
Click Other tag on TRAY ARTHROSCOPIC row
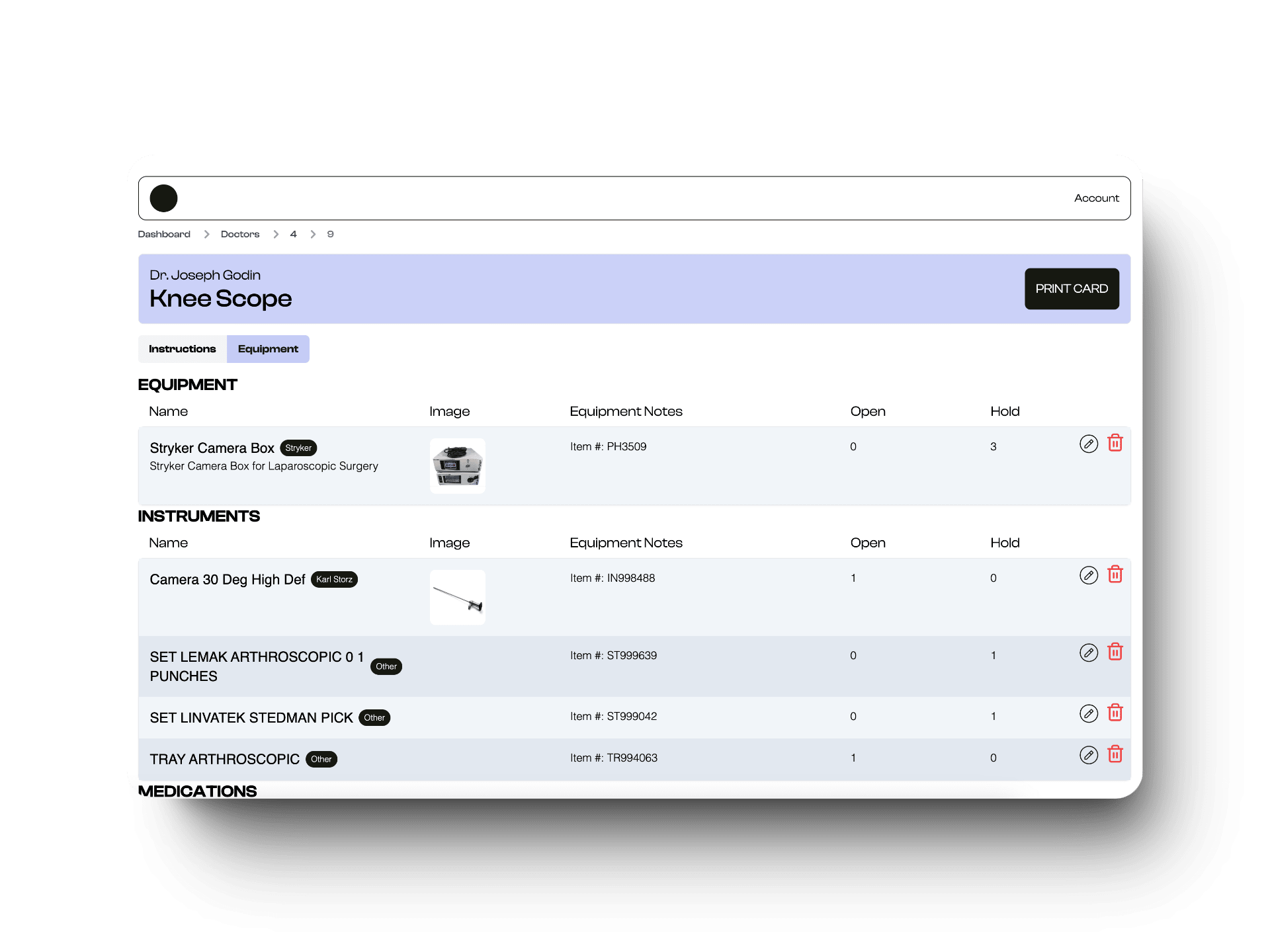(x=321, y=760)
